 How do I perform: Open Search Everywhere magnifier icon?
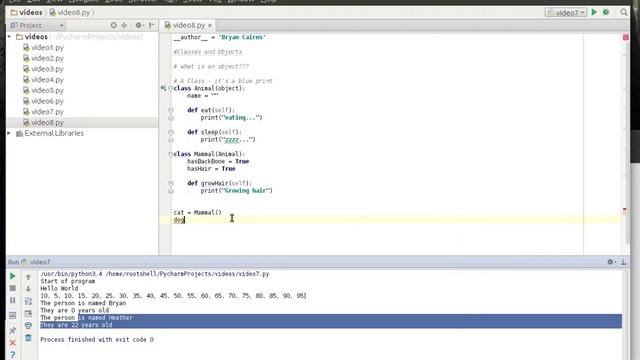pyautogui.click(x=624, y=12)
